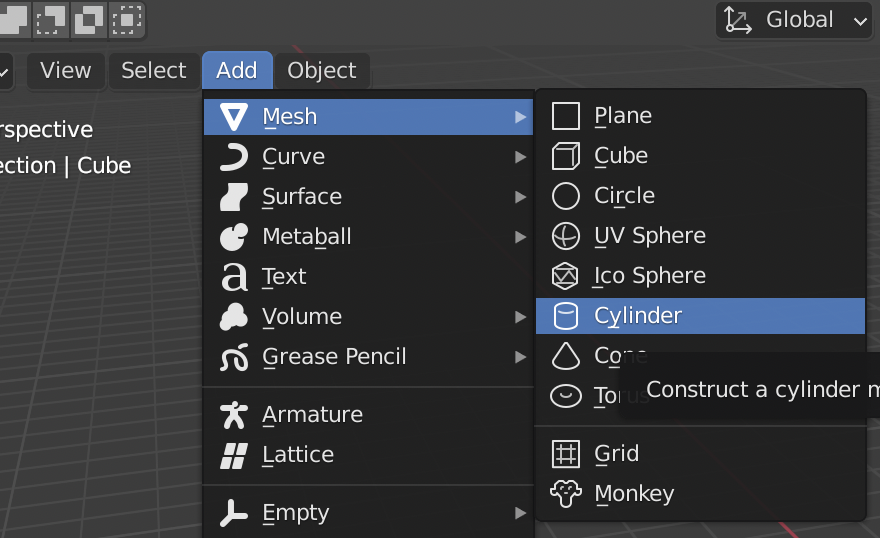Click the UV Sphere icon

(x=565, y=236)
